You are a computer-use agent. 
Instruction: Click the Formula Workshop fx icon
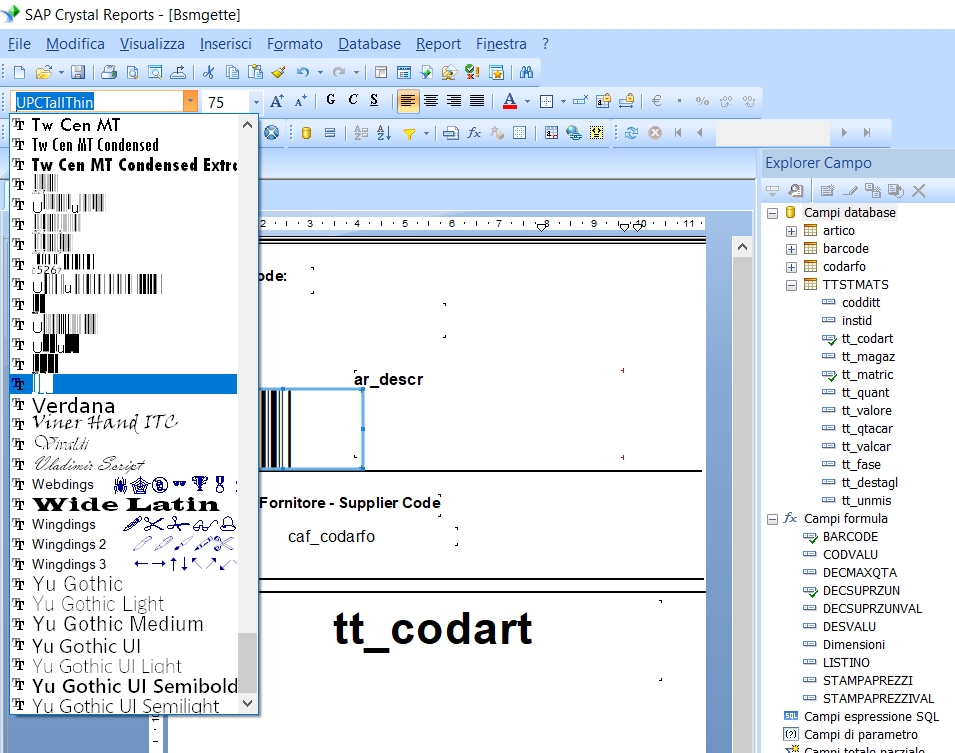coord(474,133)
